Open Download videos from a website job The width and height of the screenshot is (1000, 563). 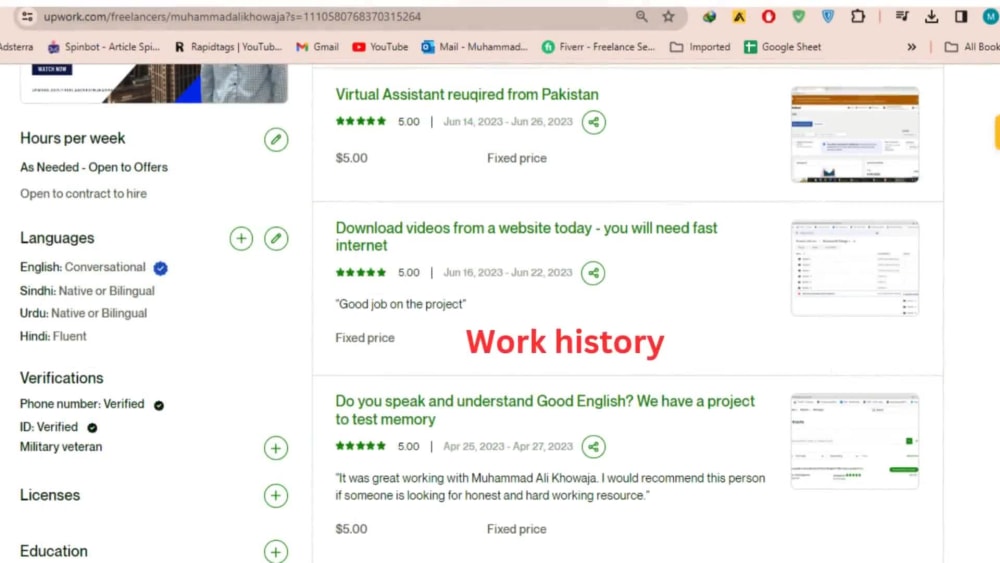tap(526, 237)
